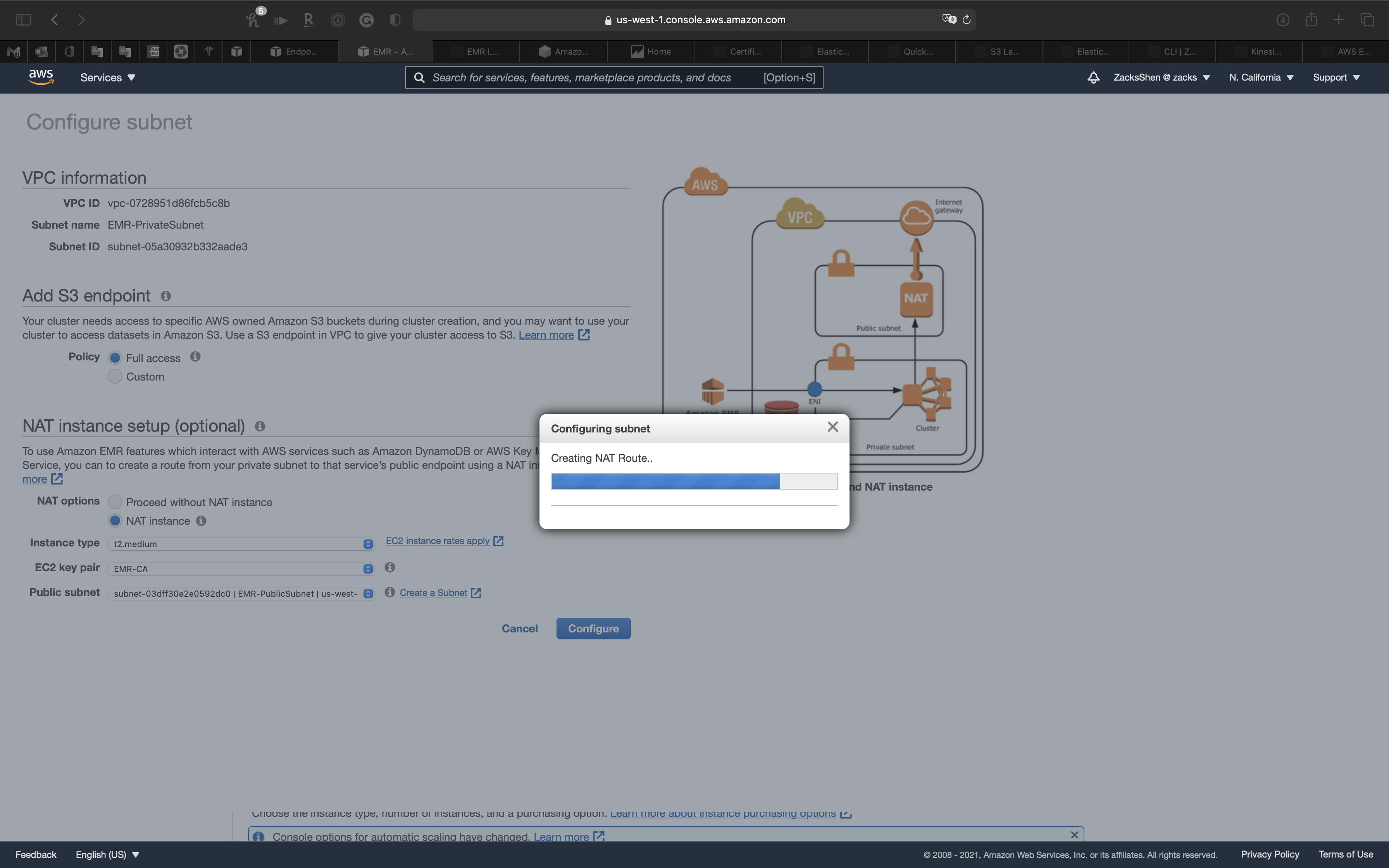Select the Custom policy radio button
This screenshot has width=1389, height=868.
(x=115, y=377)
